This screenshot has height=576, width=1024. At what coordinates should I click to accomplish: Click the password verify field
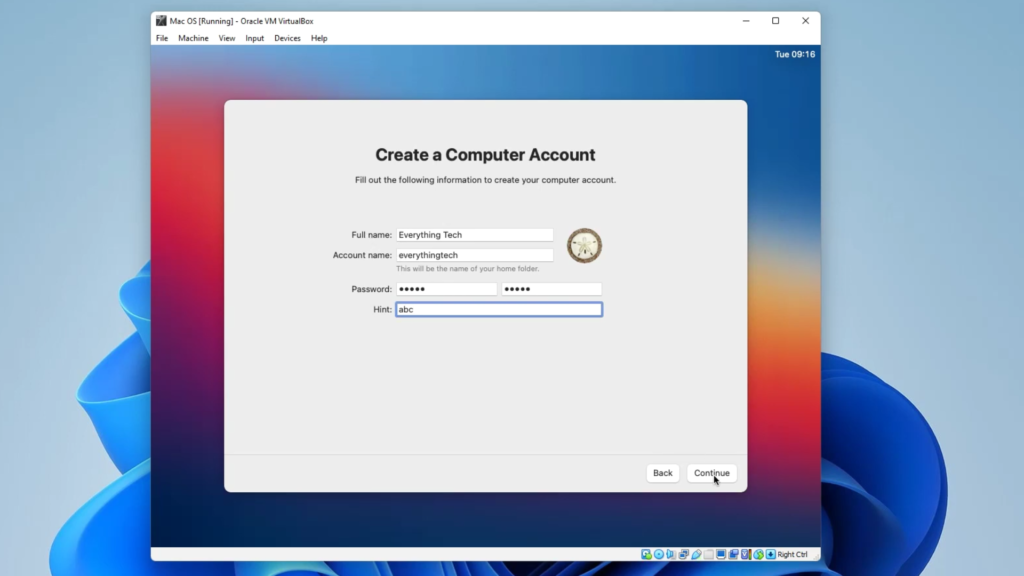(551, 289)
